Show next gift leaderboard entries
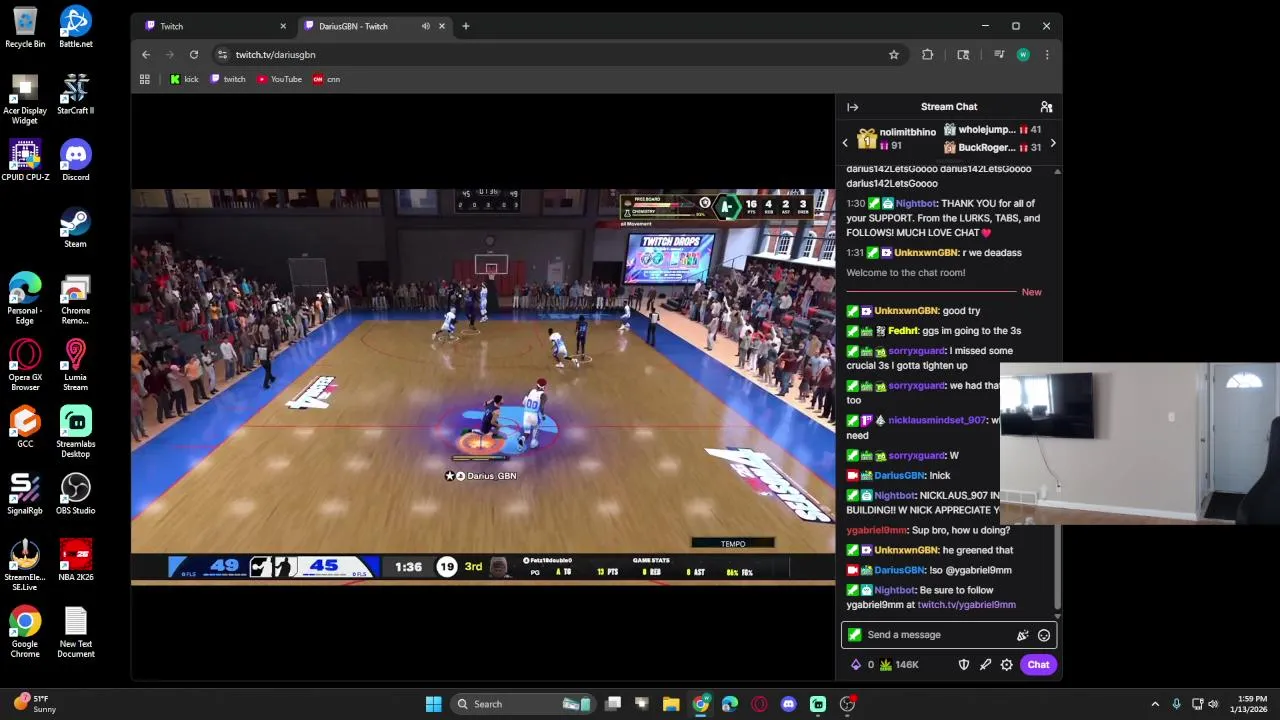 [1052, 143]
